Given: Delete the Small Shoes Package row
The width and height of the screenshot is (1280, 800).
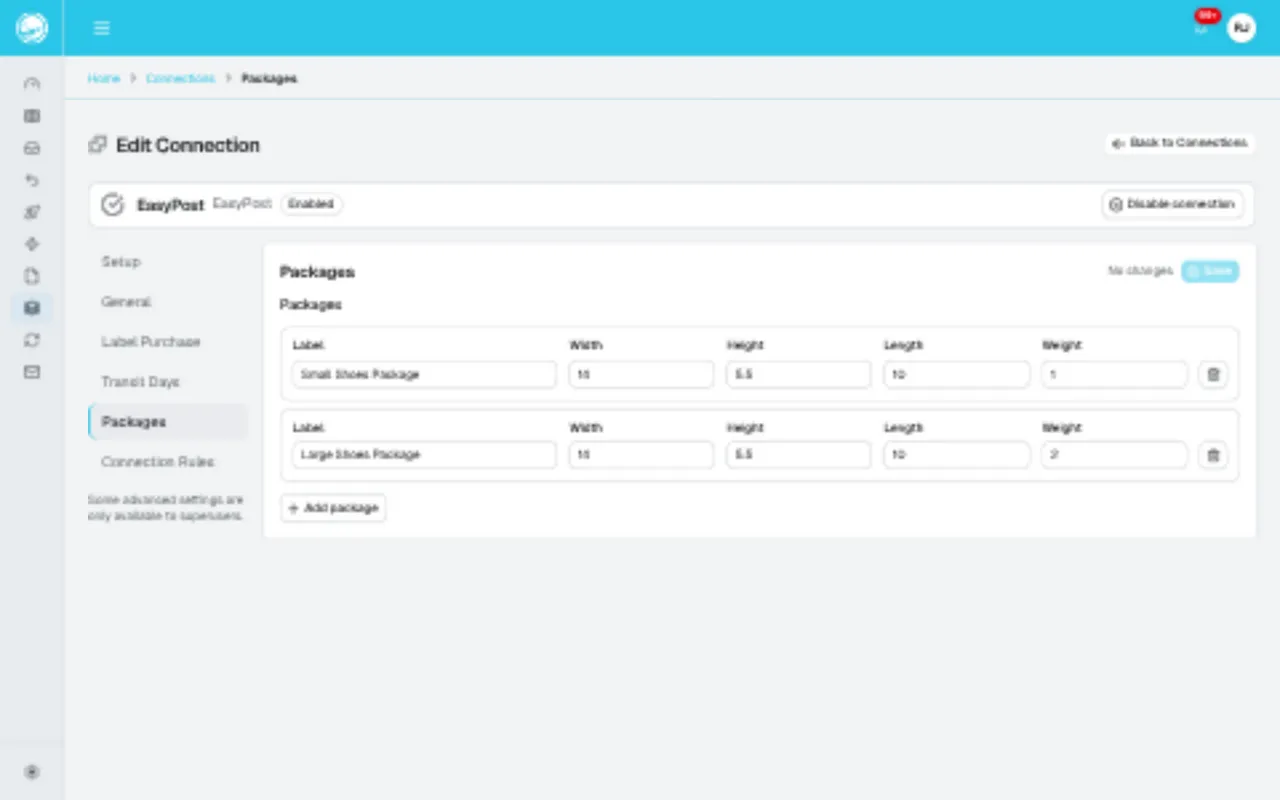Looking at the screenshot, I should tap(1213, 375).
